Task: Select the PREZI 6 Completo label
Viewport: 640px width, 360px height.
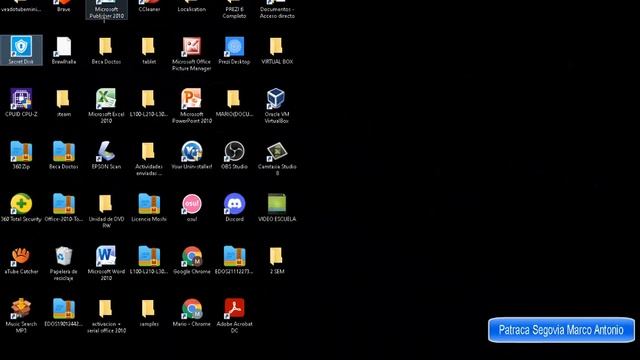Action: (234, 13)
